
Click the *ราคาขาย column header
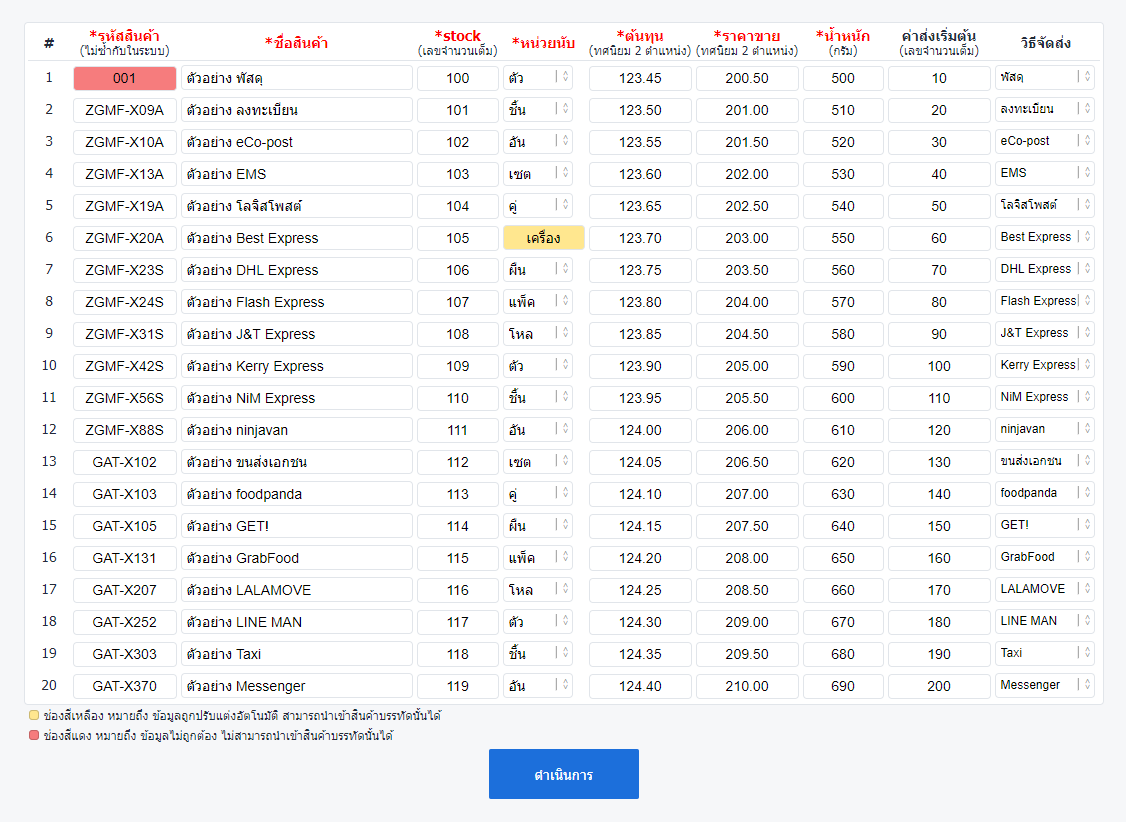[747, 36]
